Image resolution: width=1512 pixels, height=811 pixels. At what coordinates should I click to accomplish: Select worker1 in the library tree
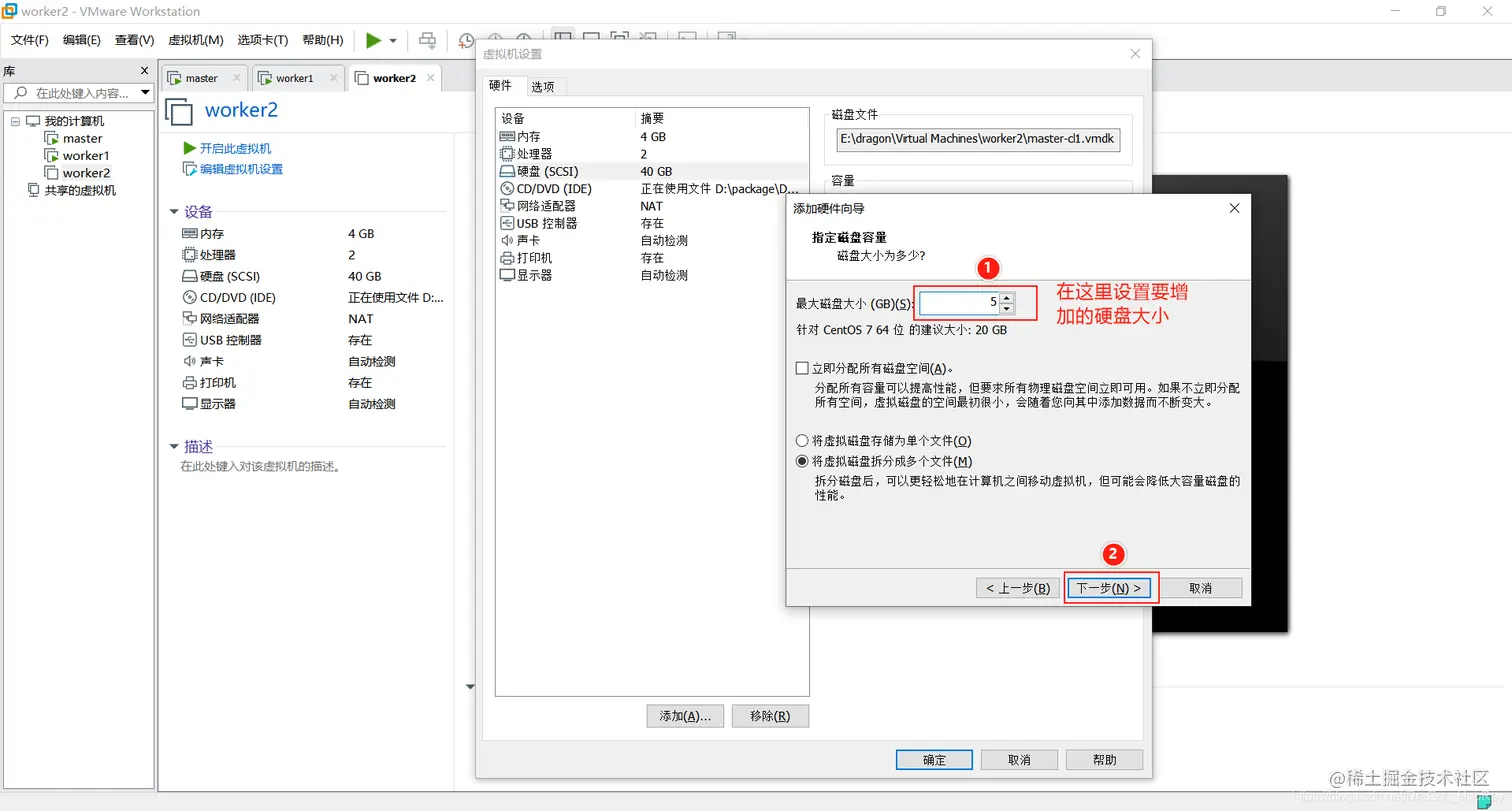click(86, 156)
